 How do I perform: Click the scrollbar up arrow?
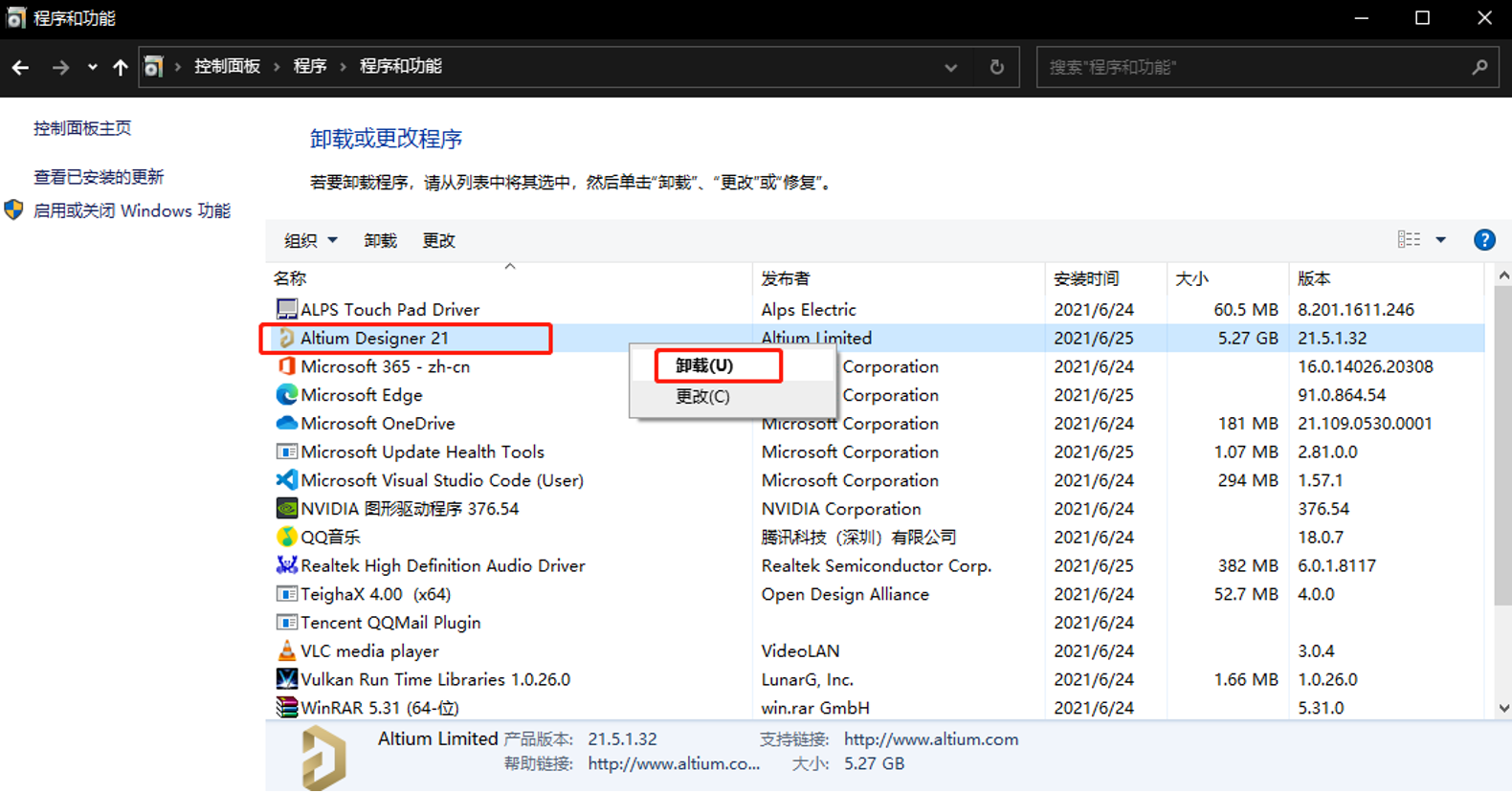pyautogui.click(x=1503, y=275)
